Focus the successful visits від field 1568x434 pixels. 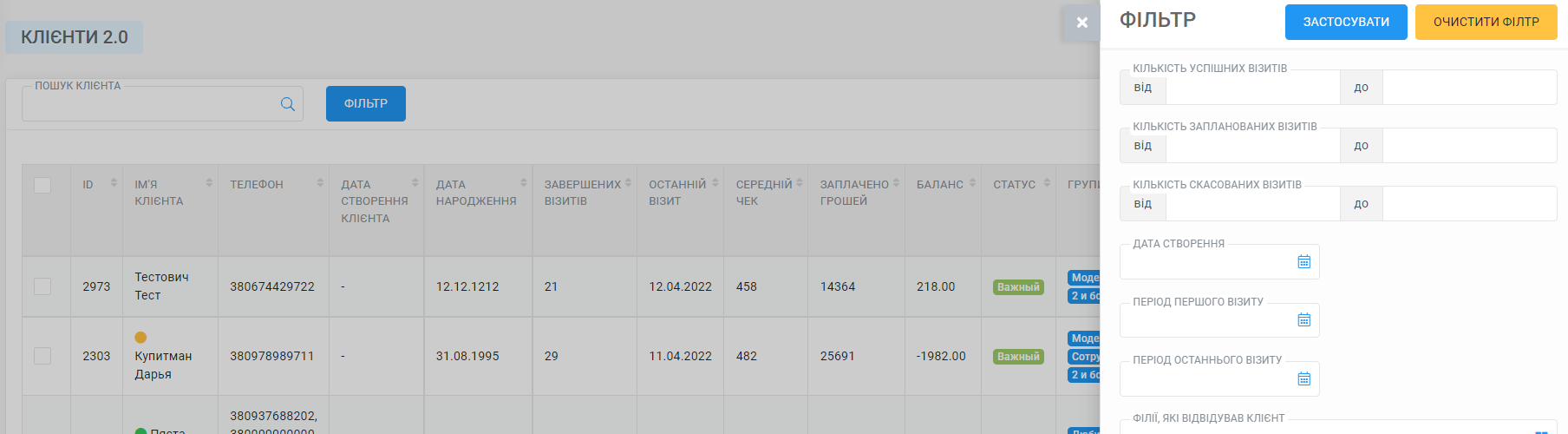1252,88
